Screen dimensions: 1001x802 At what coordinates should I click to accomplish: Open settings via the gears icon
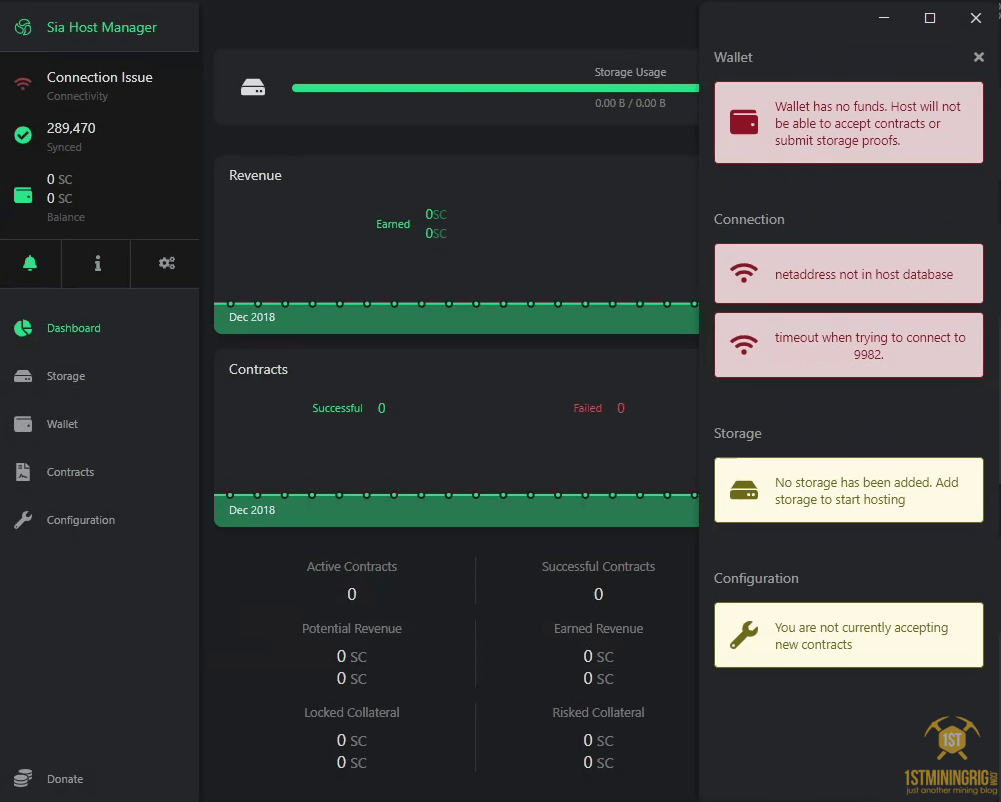coord(167,263)
